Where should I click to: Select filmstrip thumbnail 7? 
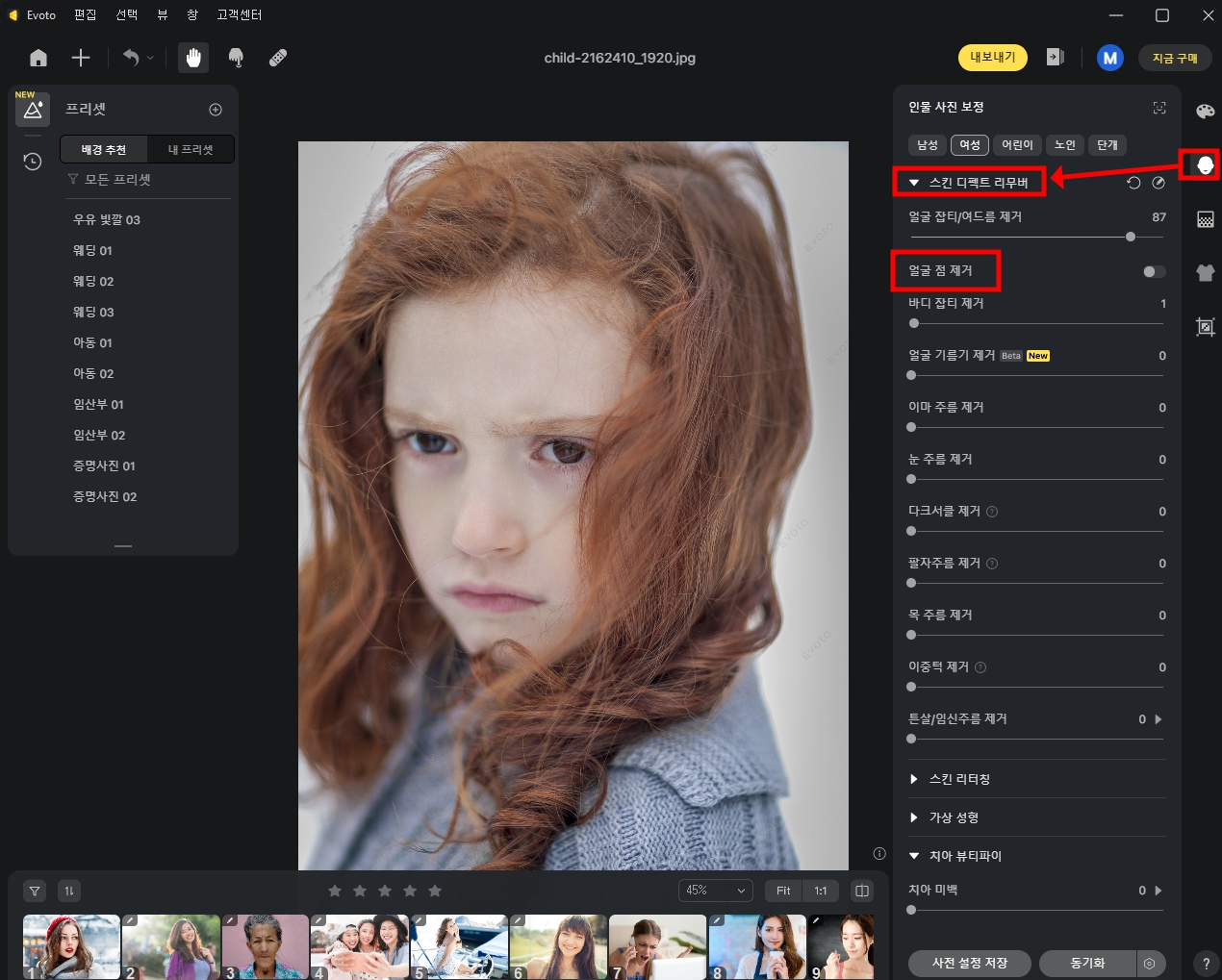coord(658,947)
